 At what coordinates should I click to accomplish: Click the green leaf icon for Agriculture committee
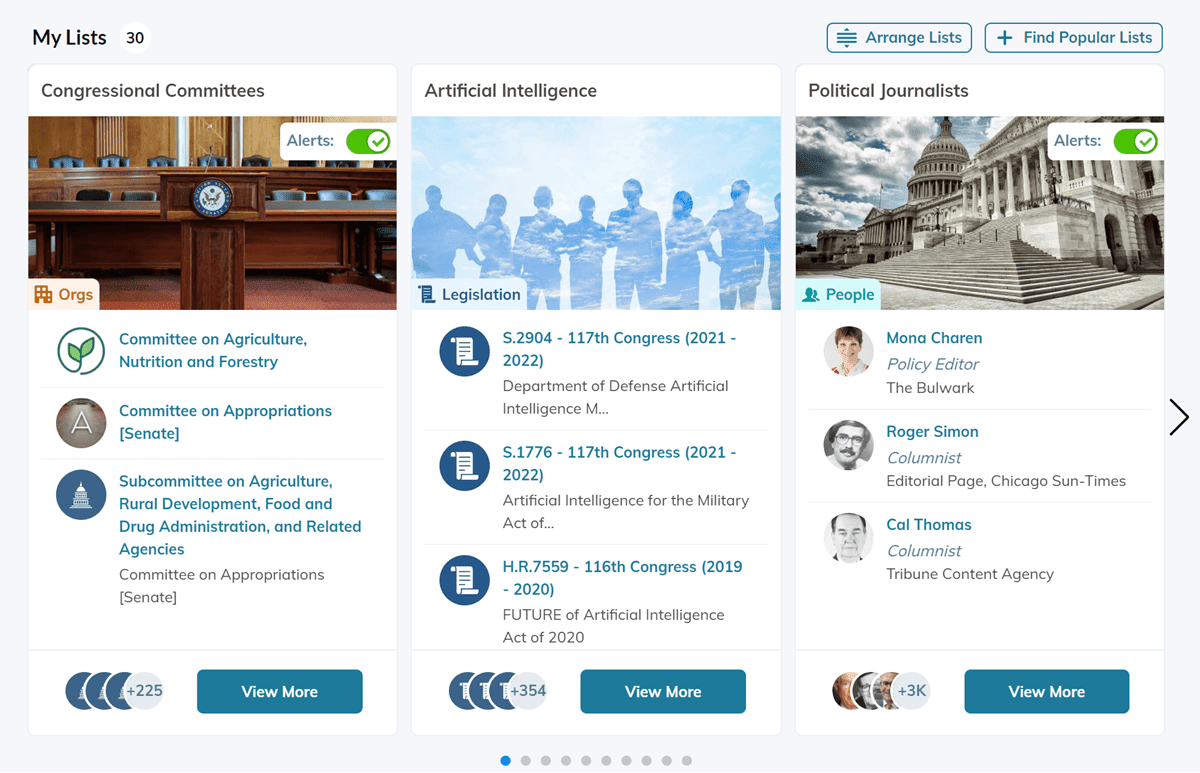81,351
